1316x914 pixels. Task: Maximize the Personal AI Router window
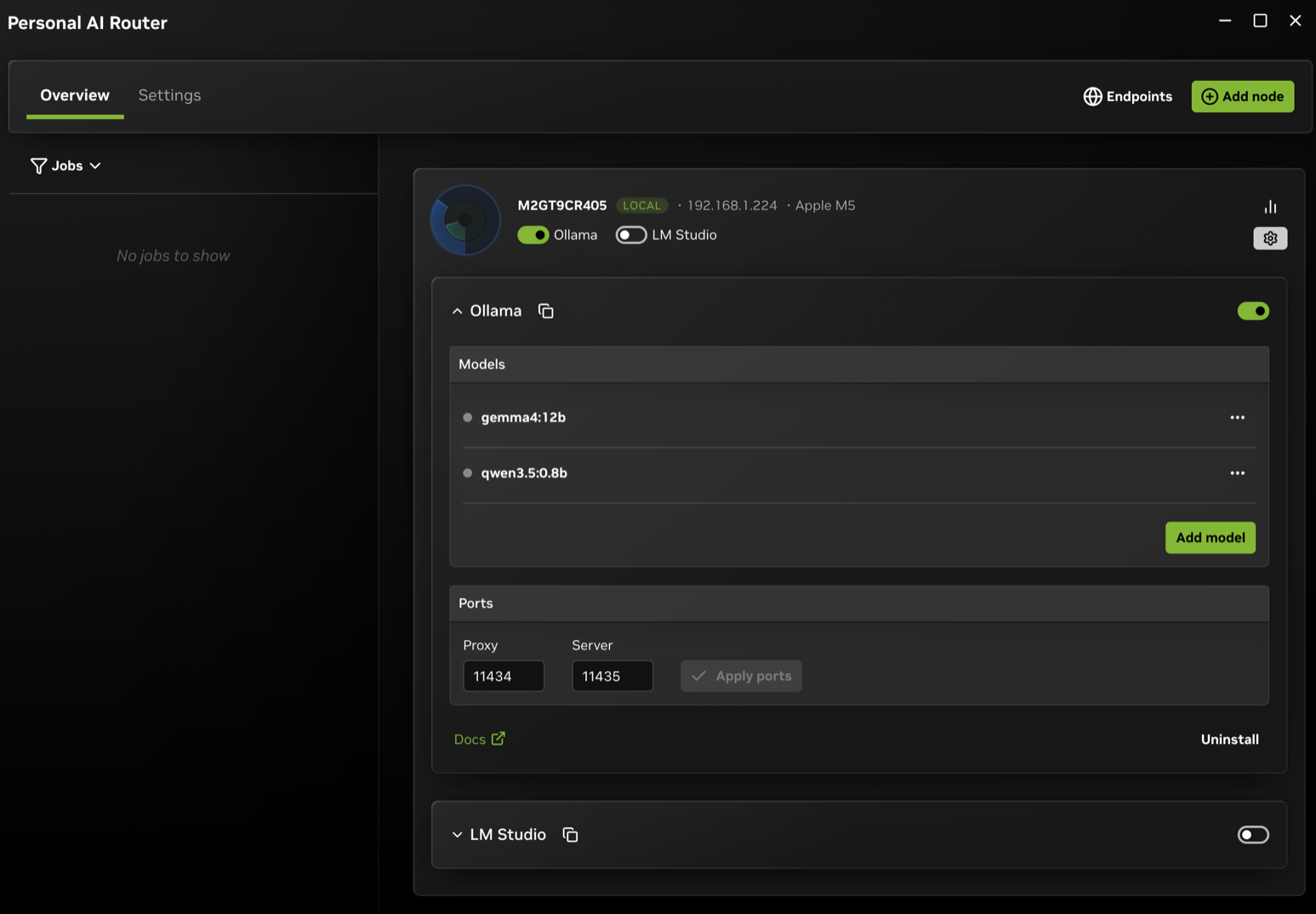tap(1260, 20)
